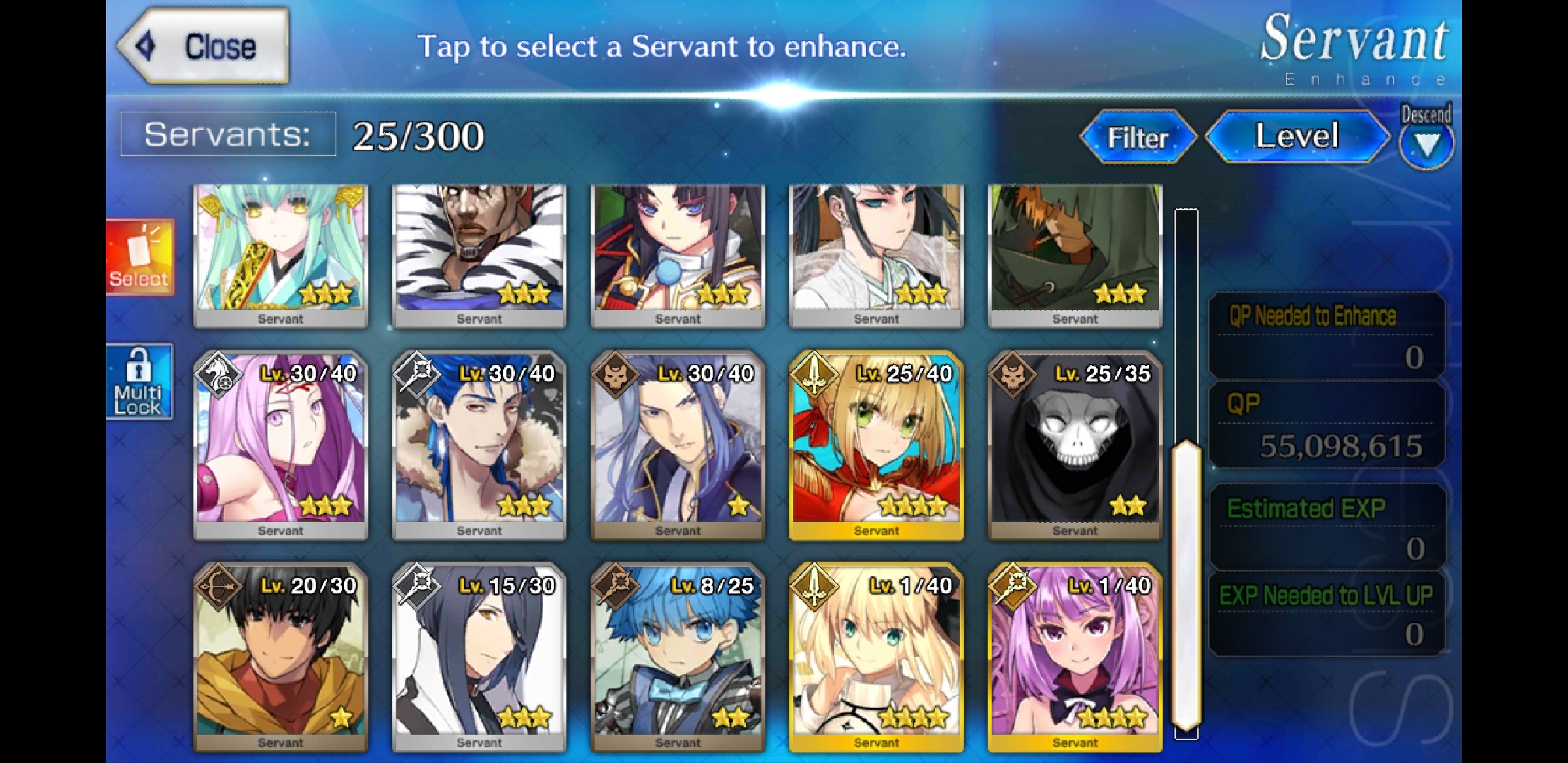Image resolution: width=1568 pixels, height=763 pixels.
Task: Open the Level sort dropdown
Action: [1297, 136]
